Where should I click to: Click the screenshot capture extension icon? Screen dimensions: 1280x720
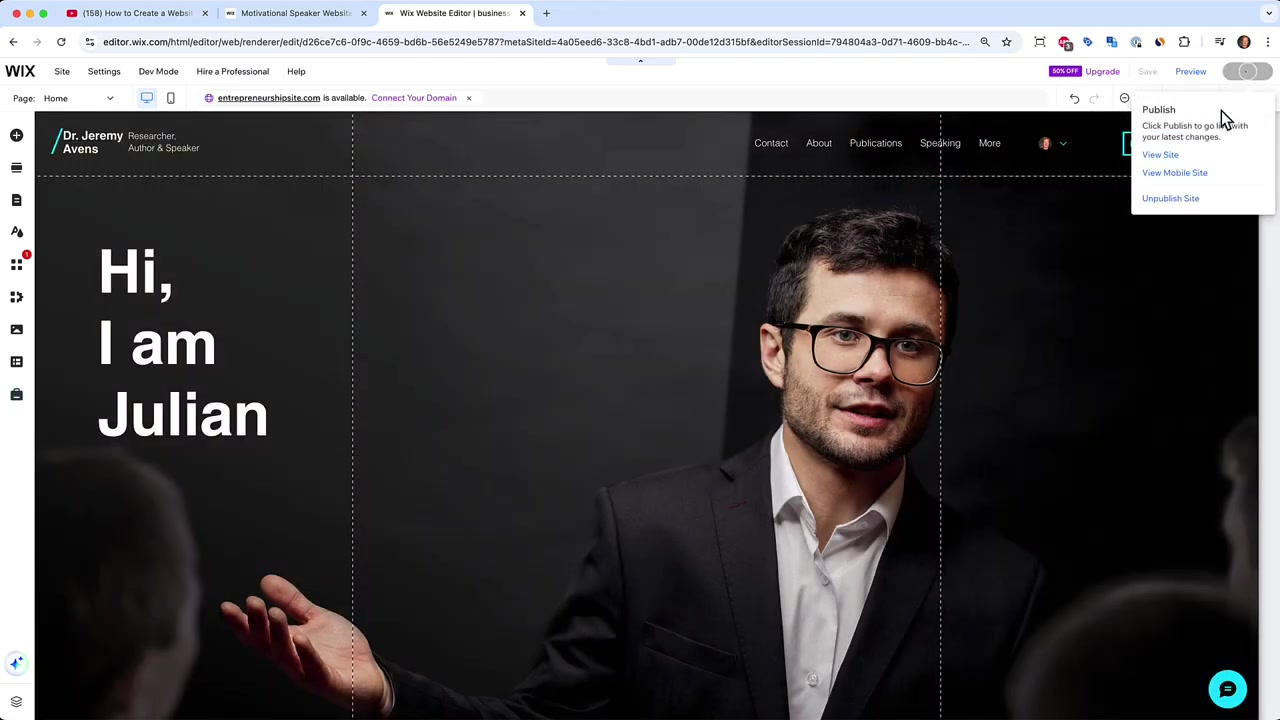coord(1040,42)
